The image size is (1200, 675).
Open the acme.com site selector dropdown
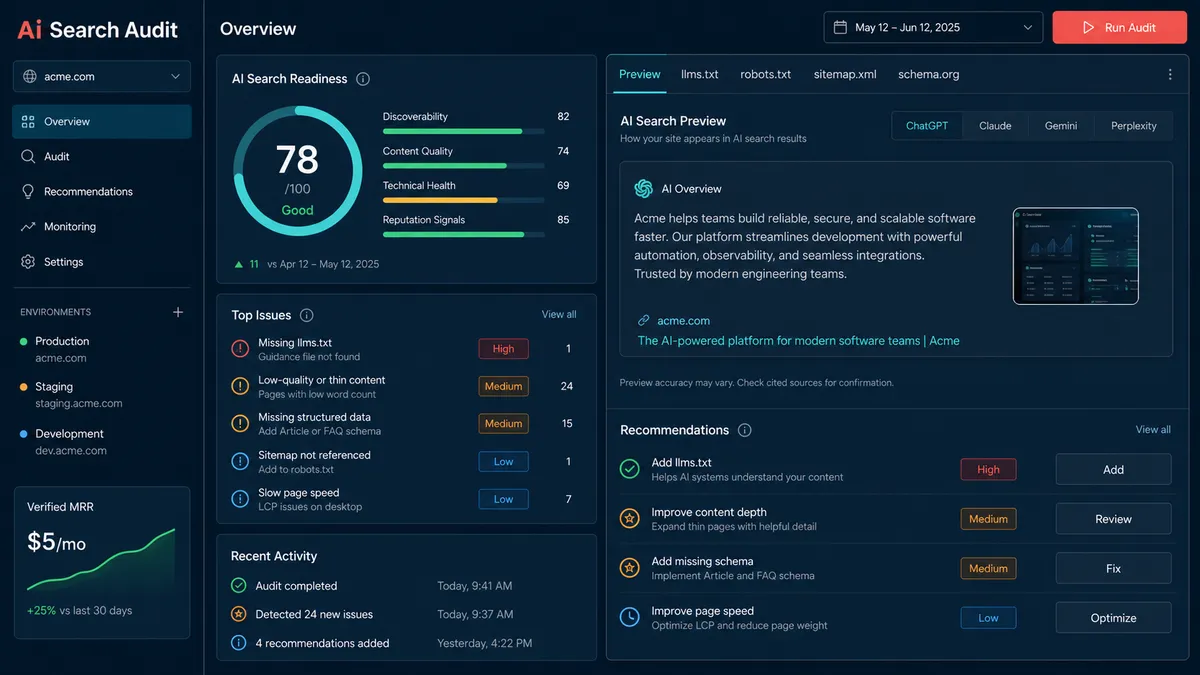pos(102,76)
